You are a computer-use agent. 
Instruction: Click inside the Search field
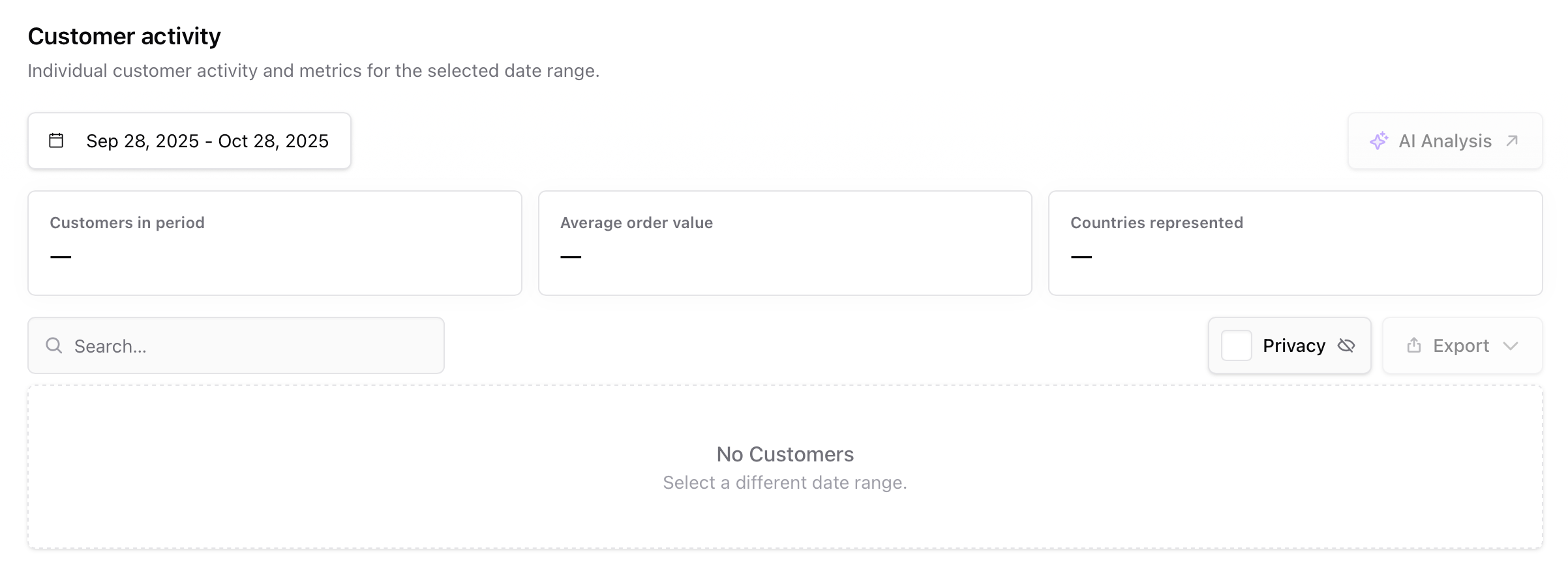235,345
